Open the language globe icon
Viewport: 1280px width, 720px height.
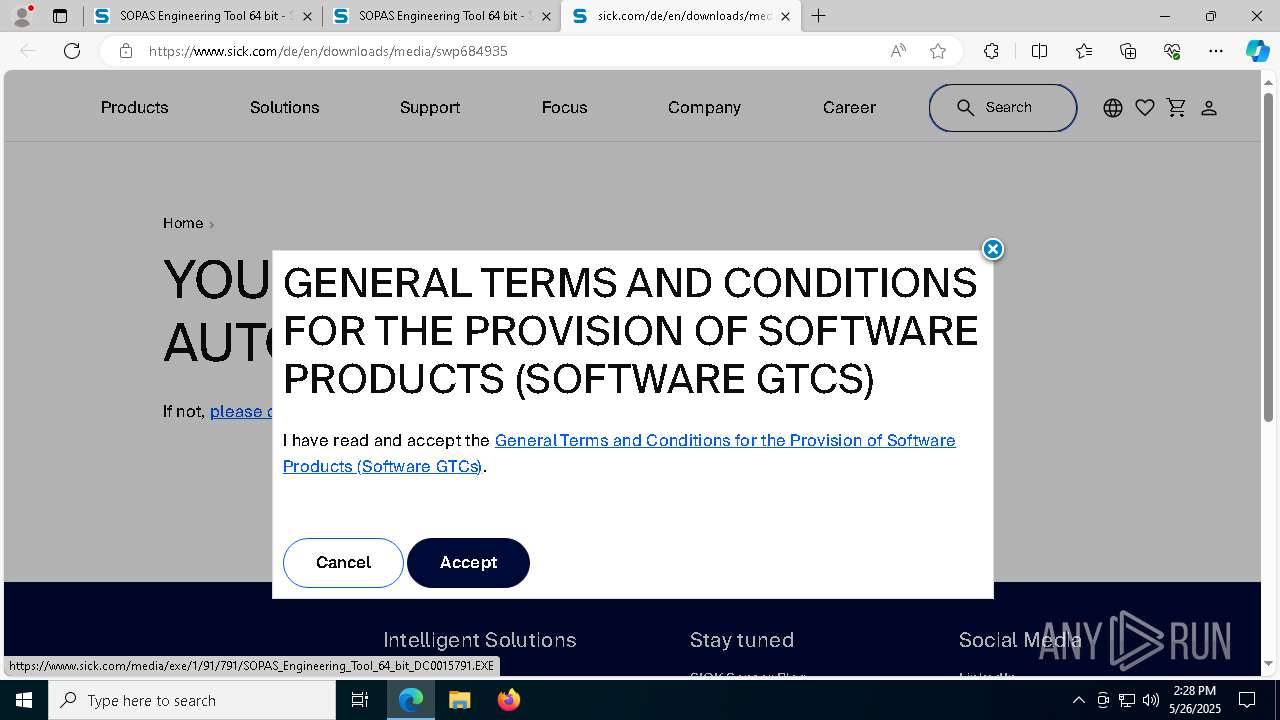[x=1113, y=108]
